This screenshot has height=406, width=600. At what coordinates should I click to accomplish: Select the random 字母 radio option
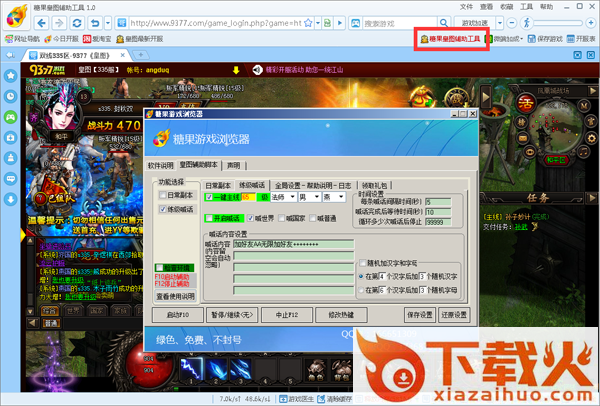click(361, 290)
